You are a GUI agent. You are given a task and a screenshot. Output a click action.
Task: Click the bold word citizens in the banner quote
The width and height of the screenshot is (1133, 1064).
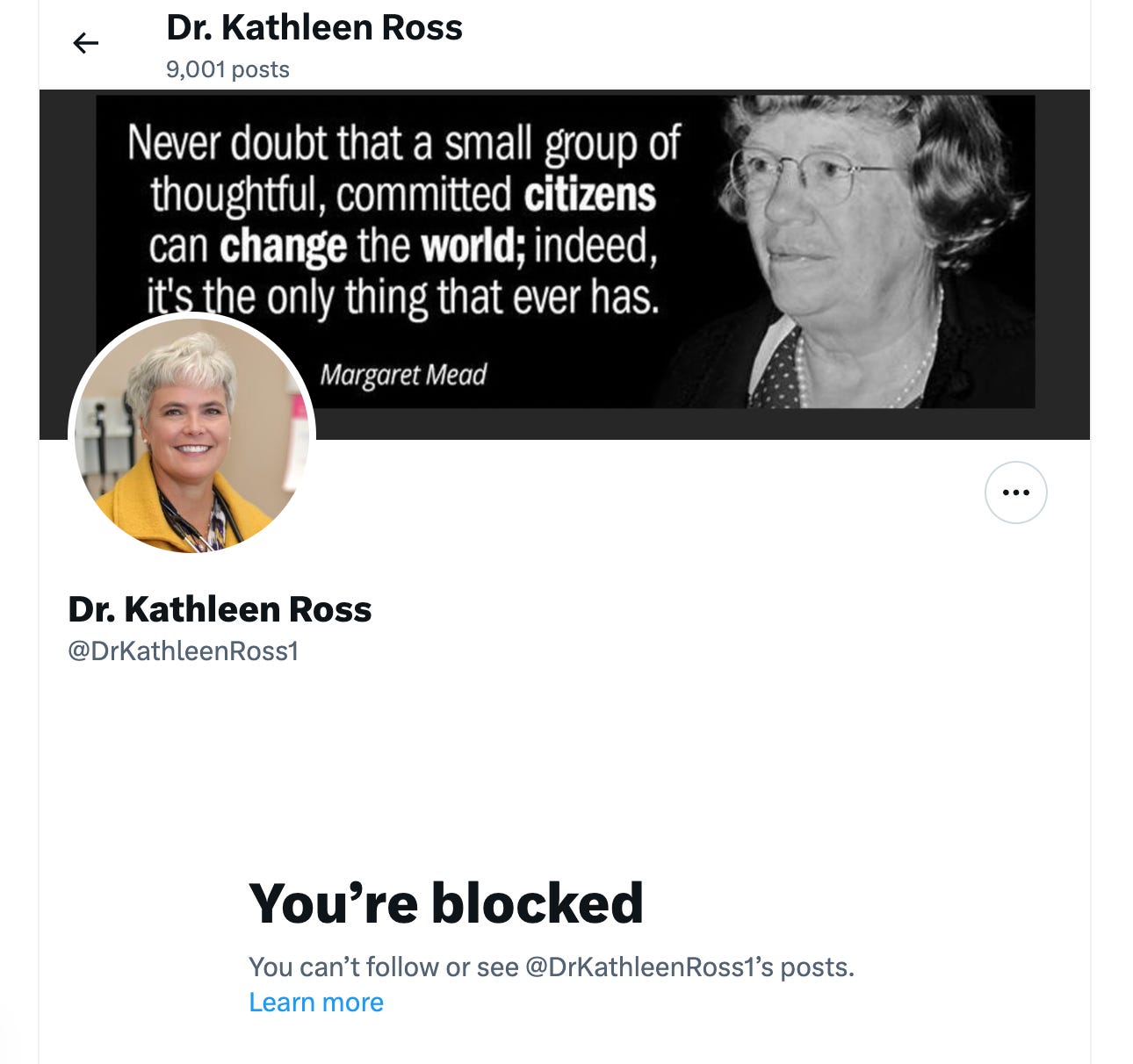[590, 195]
